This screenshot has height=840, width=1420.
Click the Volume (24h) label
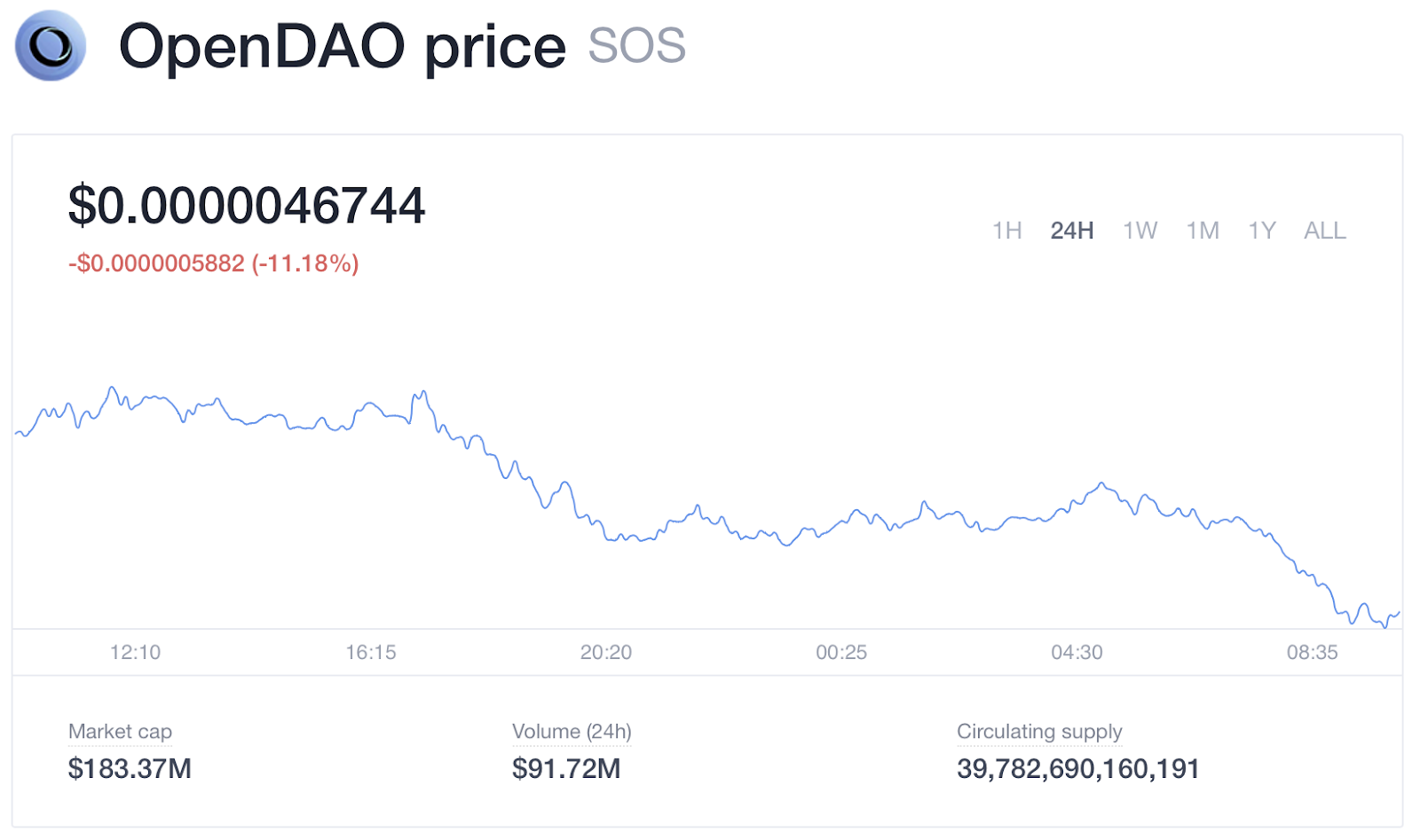tap(572, 732)
